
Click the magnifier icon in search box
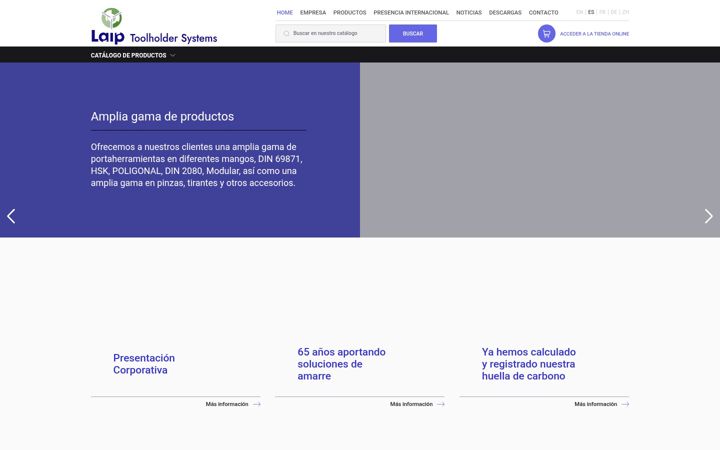286,34
